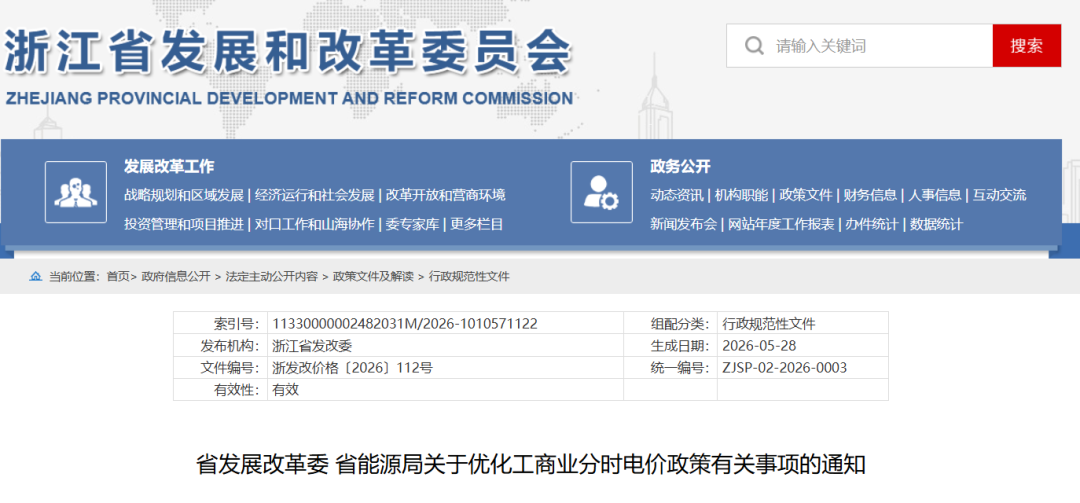Go to 法定主动公开内容 in breadcrumb
Viewport: 1080px width, 503px height.
[x=271, y=276]
